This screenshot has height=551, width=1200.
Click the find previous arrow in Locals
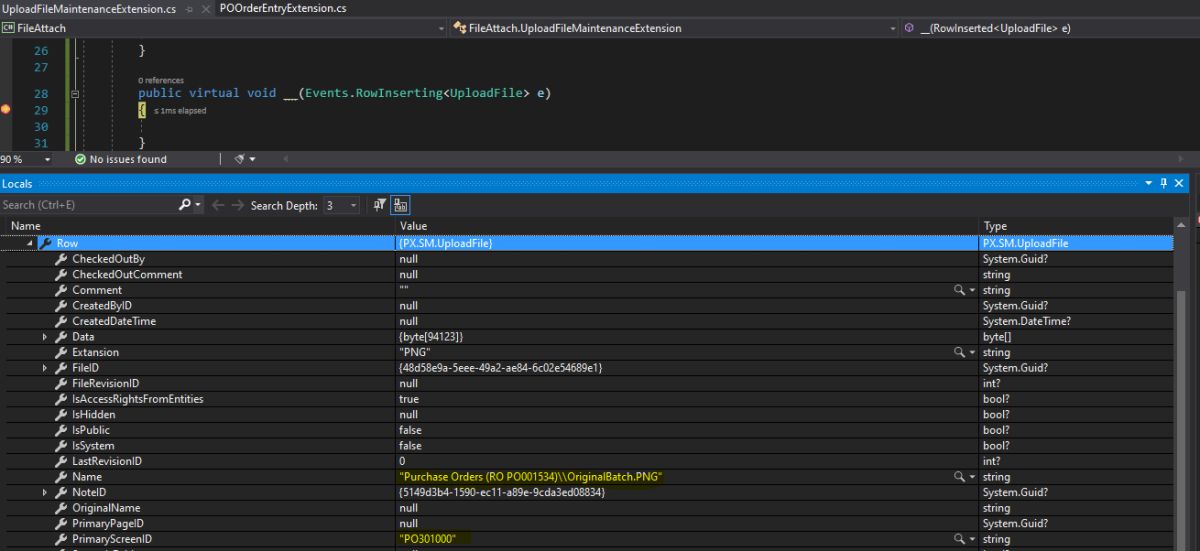217,205
